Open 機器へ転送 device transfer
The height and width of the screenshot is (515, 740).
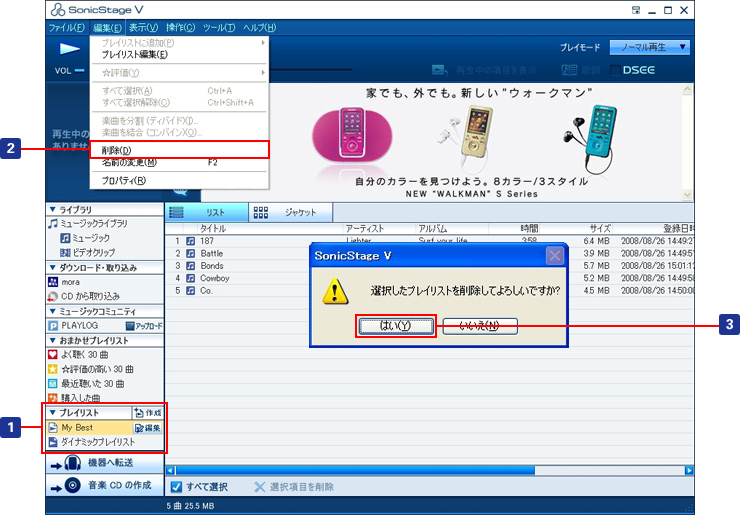[104, 463]
